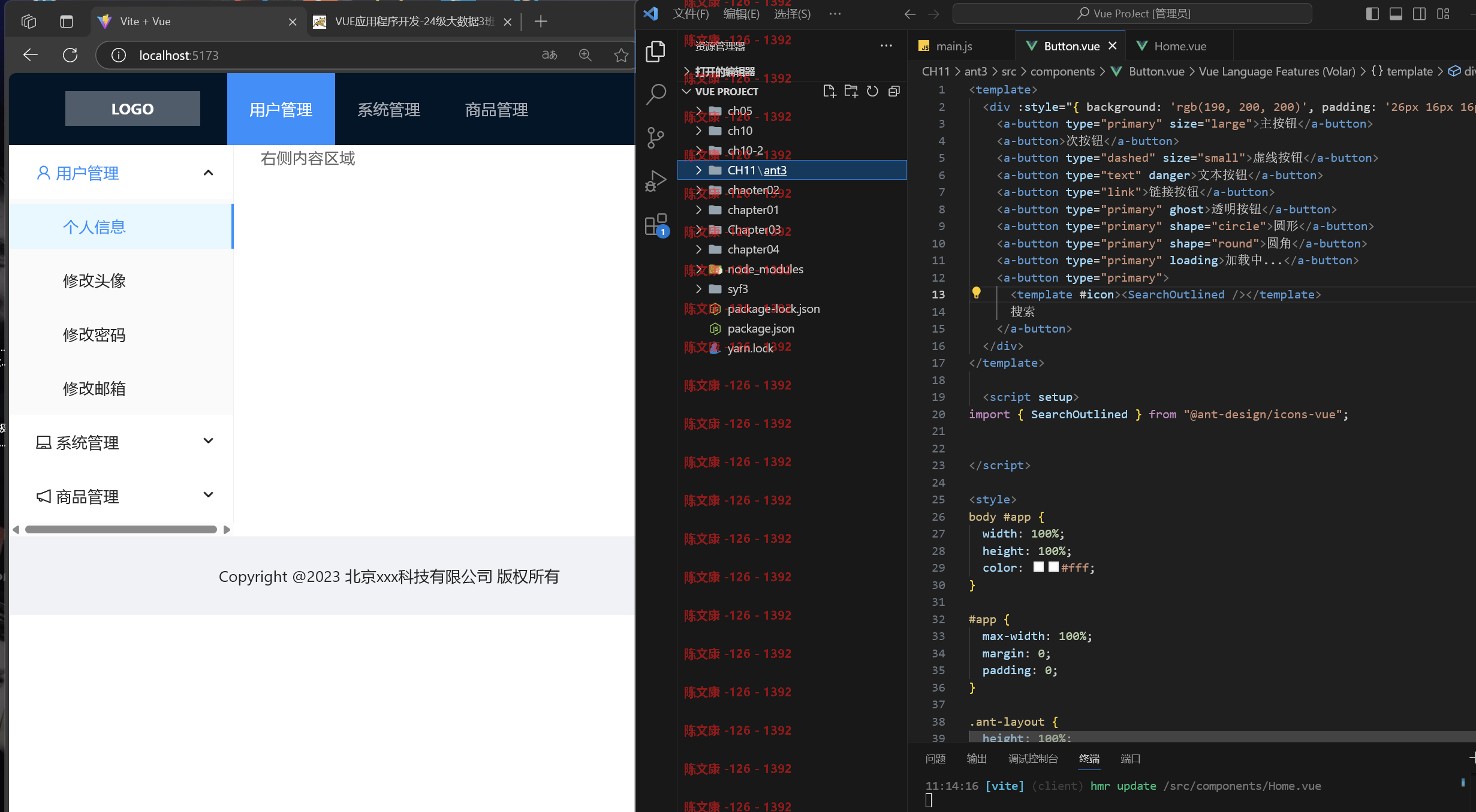Open a new browser tab
This screenshot has height=812, width=1476.
(x=541, y=22)
